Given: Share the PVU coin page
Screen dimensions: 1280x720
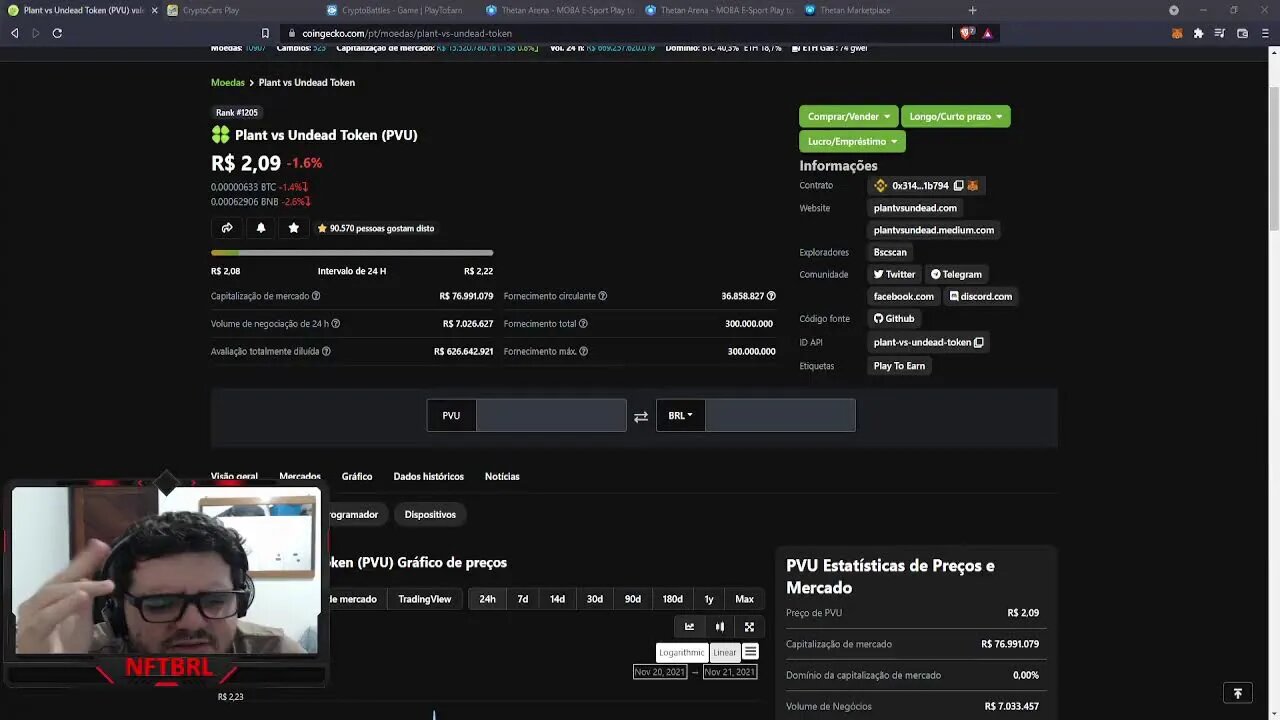Looking at the screenshot, I should 227,228.
